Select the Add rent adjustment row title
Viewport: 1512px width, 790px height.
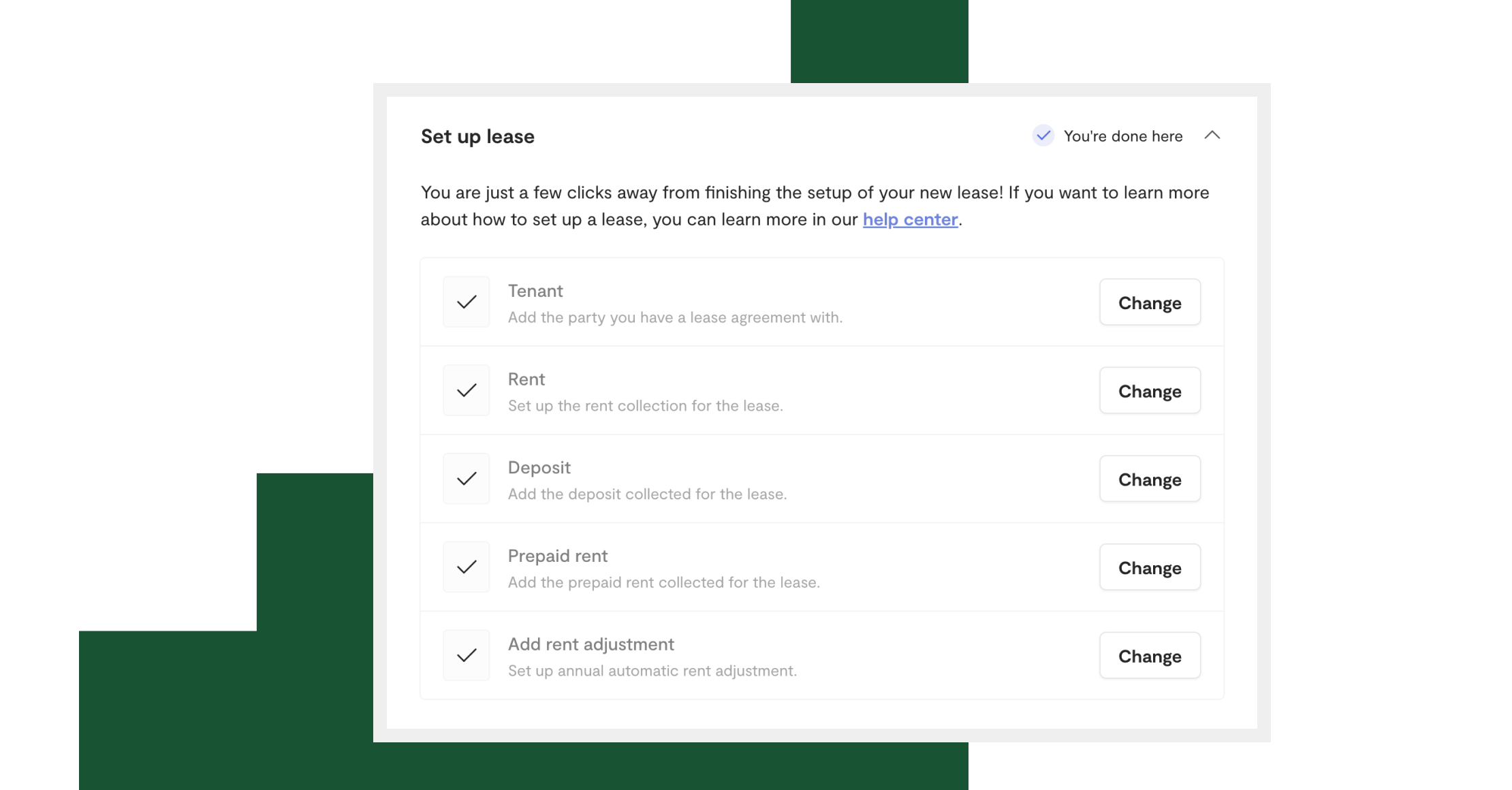tap(591, 644)
